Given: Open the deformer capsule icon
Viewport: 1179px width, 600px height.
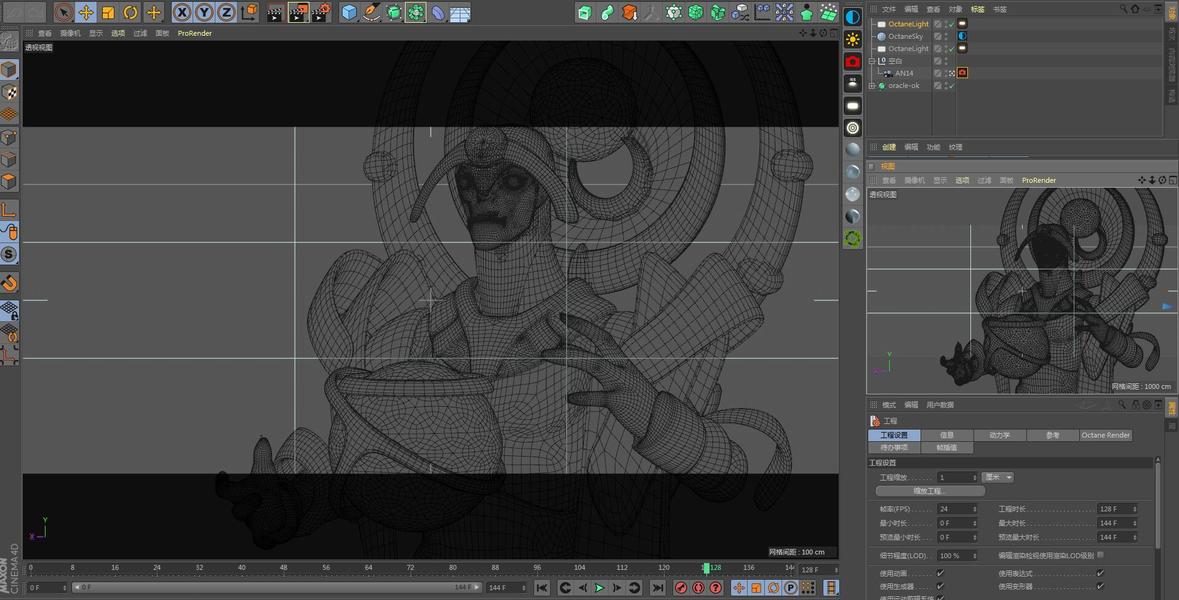Looking at the screenshot, I should click(438, 12).
